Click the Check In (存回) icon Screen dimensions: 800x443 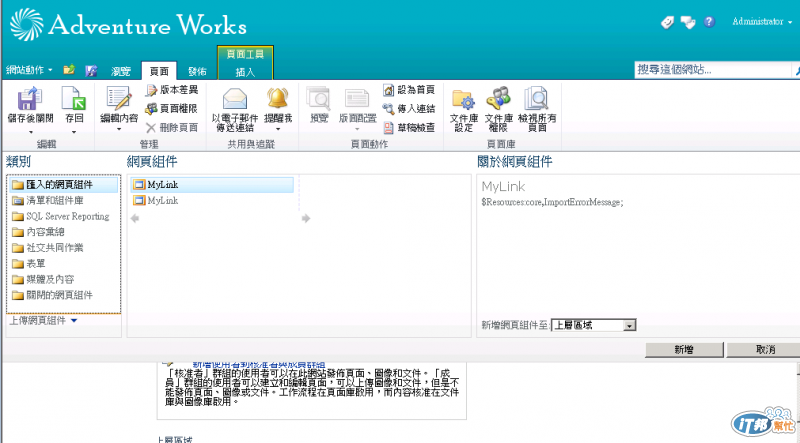click(74, 98)
